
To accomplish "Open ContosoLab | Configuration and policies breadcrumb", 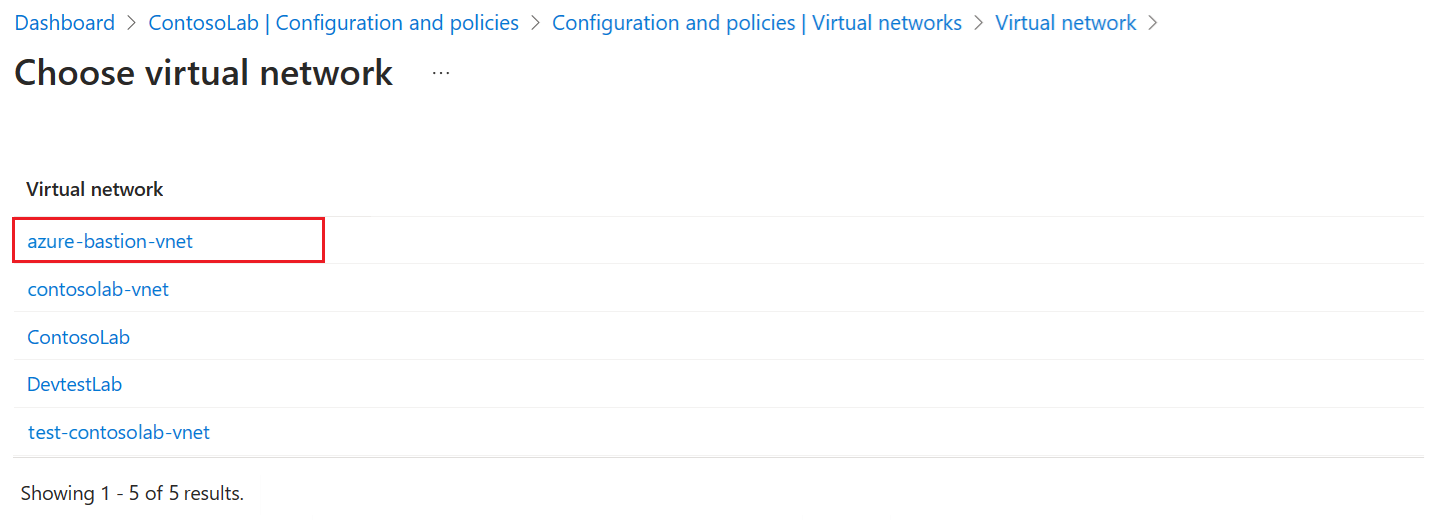I will tap(334, 22).
